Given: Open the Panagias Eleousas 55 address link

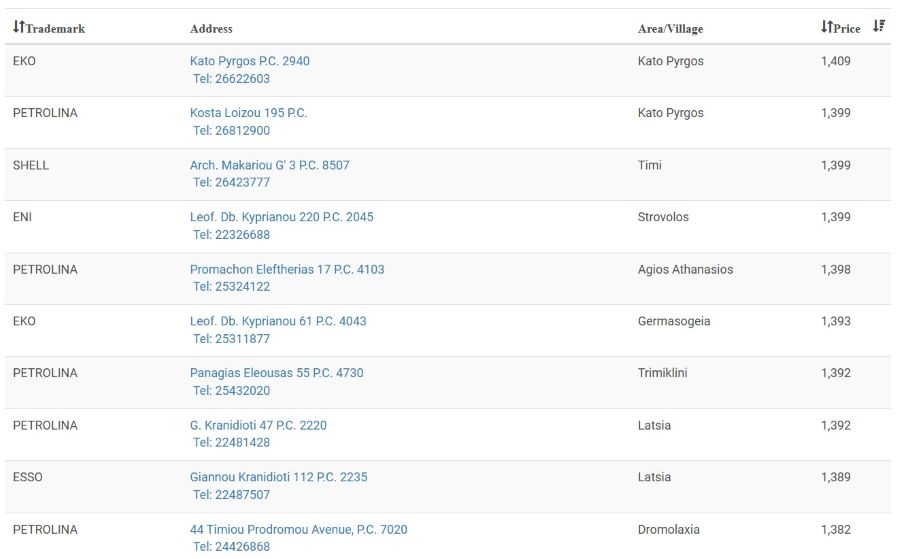Looking at the screenshot, I should point(276,373).
